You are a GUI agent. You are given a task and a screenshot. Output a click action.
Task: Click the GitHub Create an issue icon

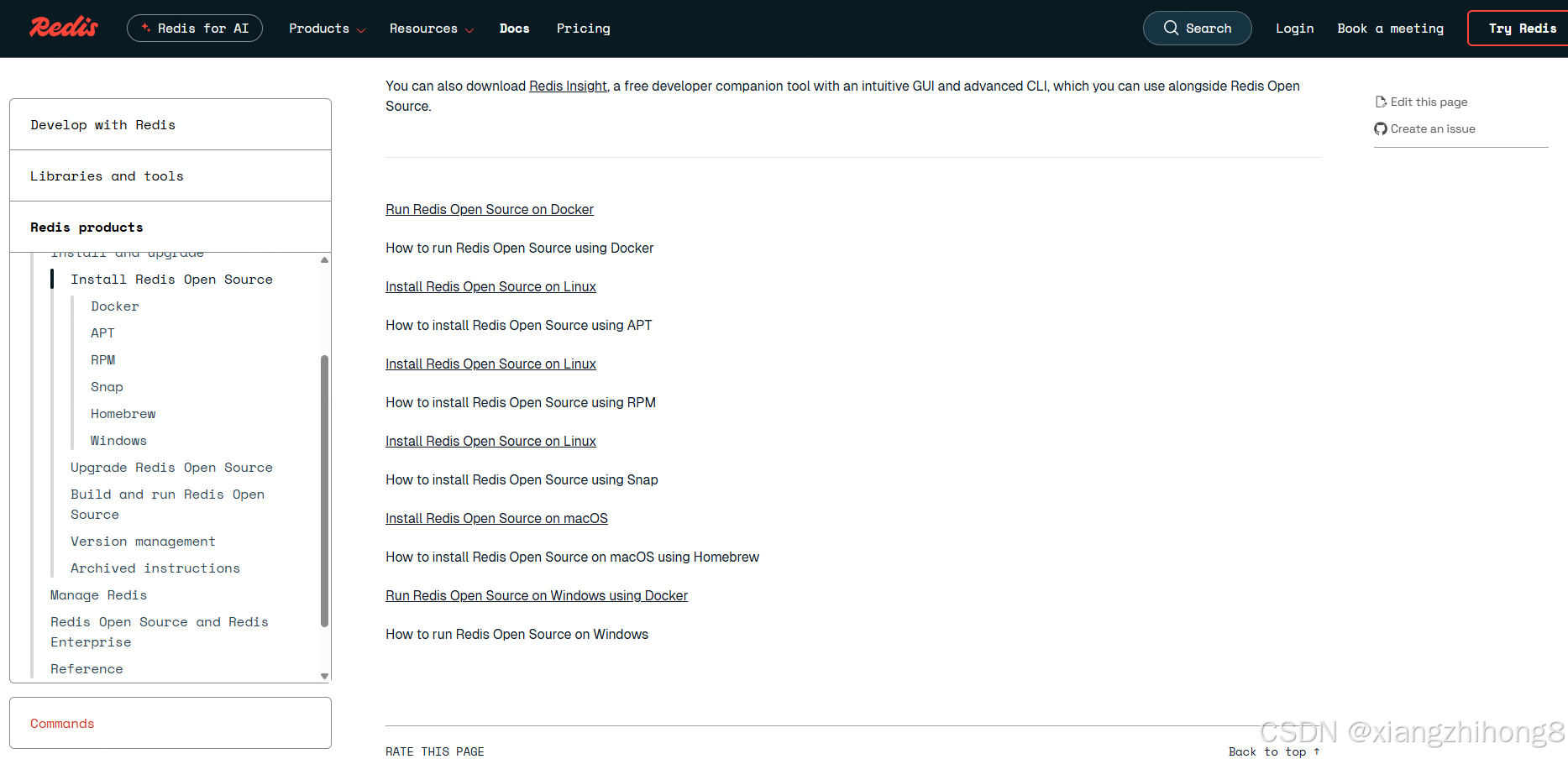(x=1381, y=128)
